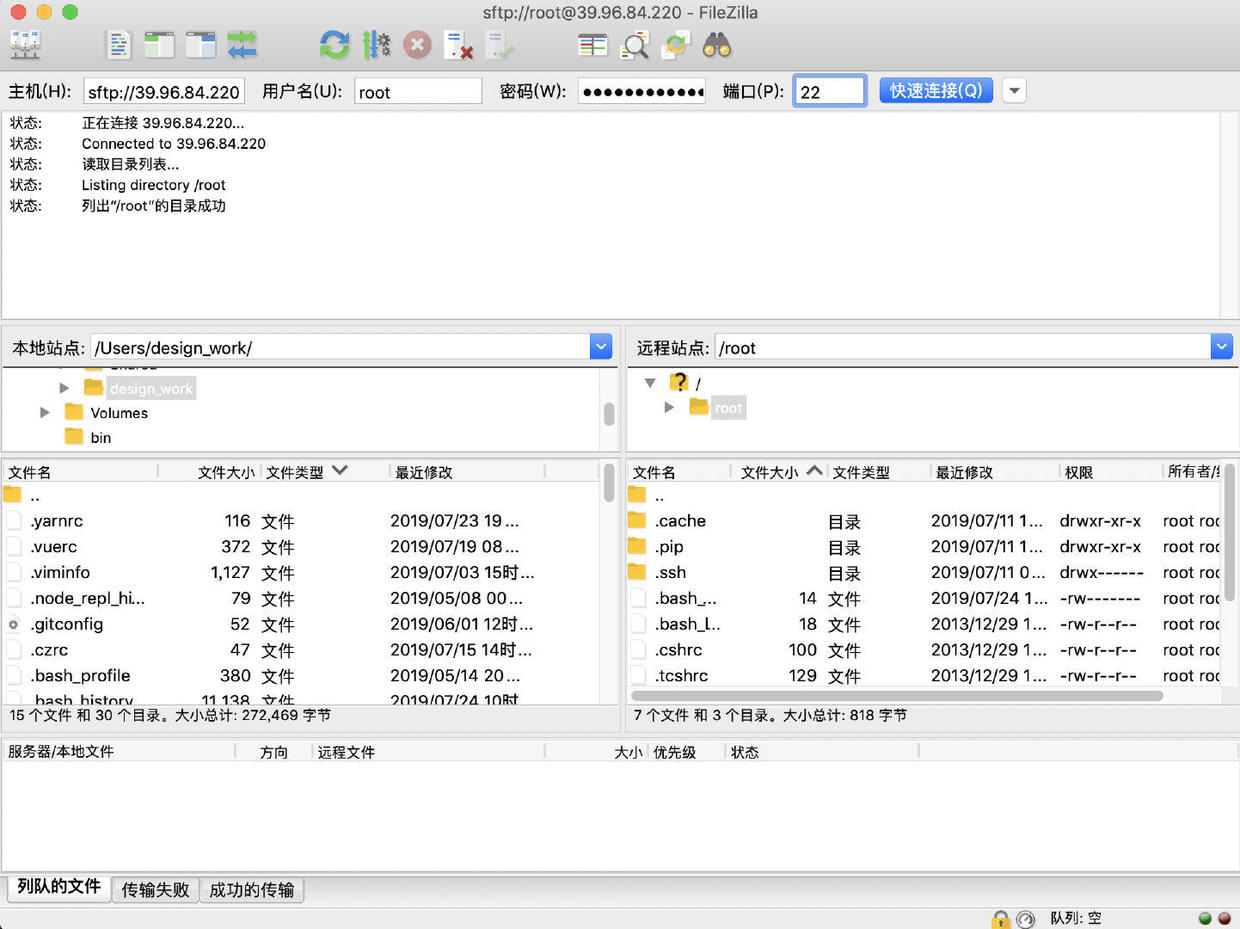Click the 主机 host input field

click(164, 91)
